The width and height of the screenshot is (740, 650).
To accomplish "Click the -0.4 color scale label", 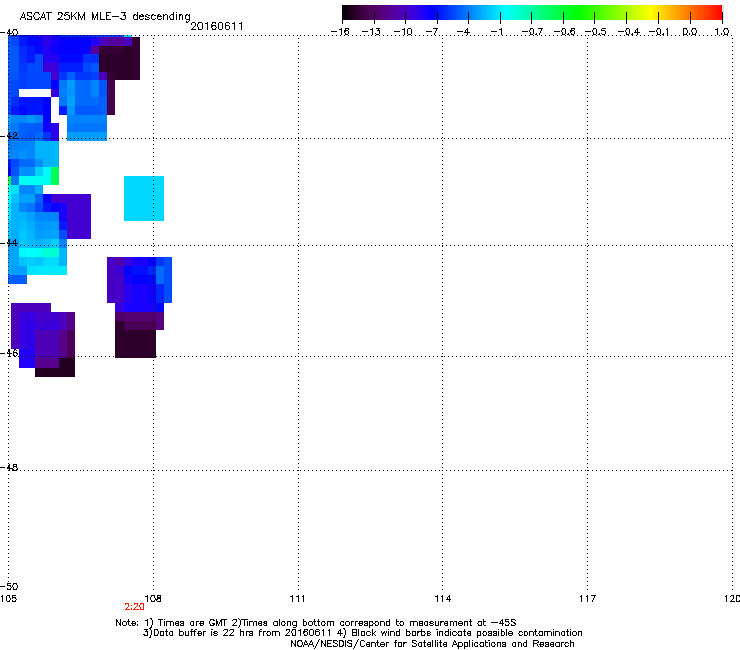I will click(x=629, y=32).
